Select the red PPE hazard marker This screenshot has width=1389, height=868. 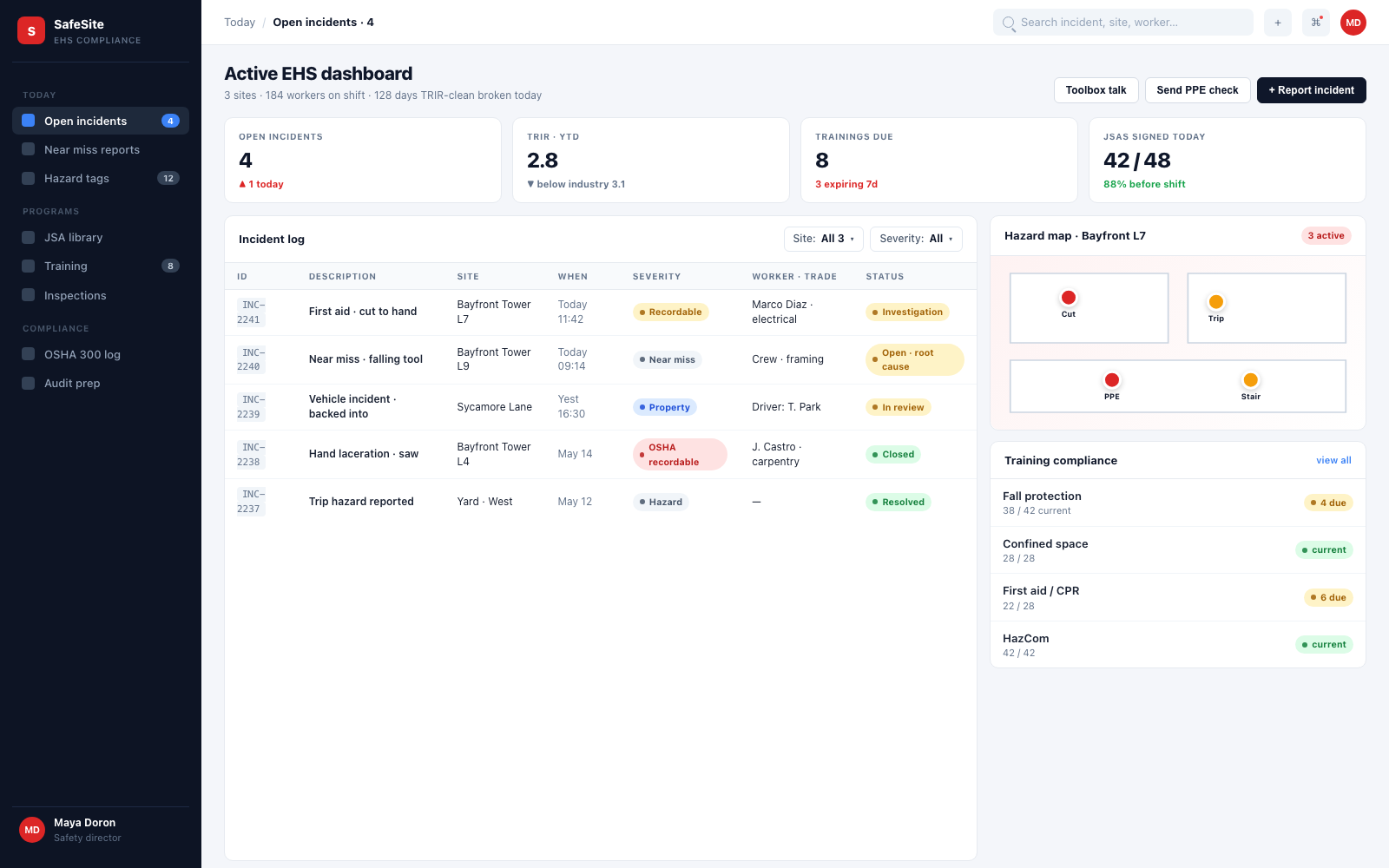click(1112, 380)
